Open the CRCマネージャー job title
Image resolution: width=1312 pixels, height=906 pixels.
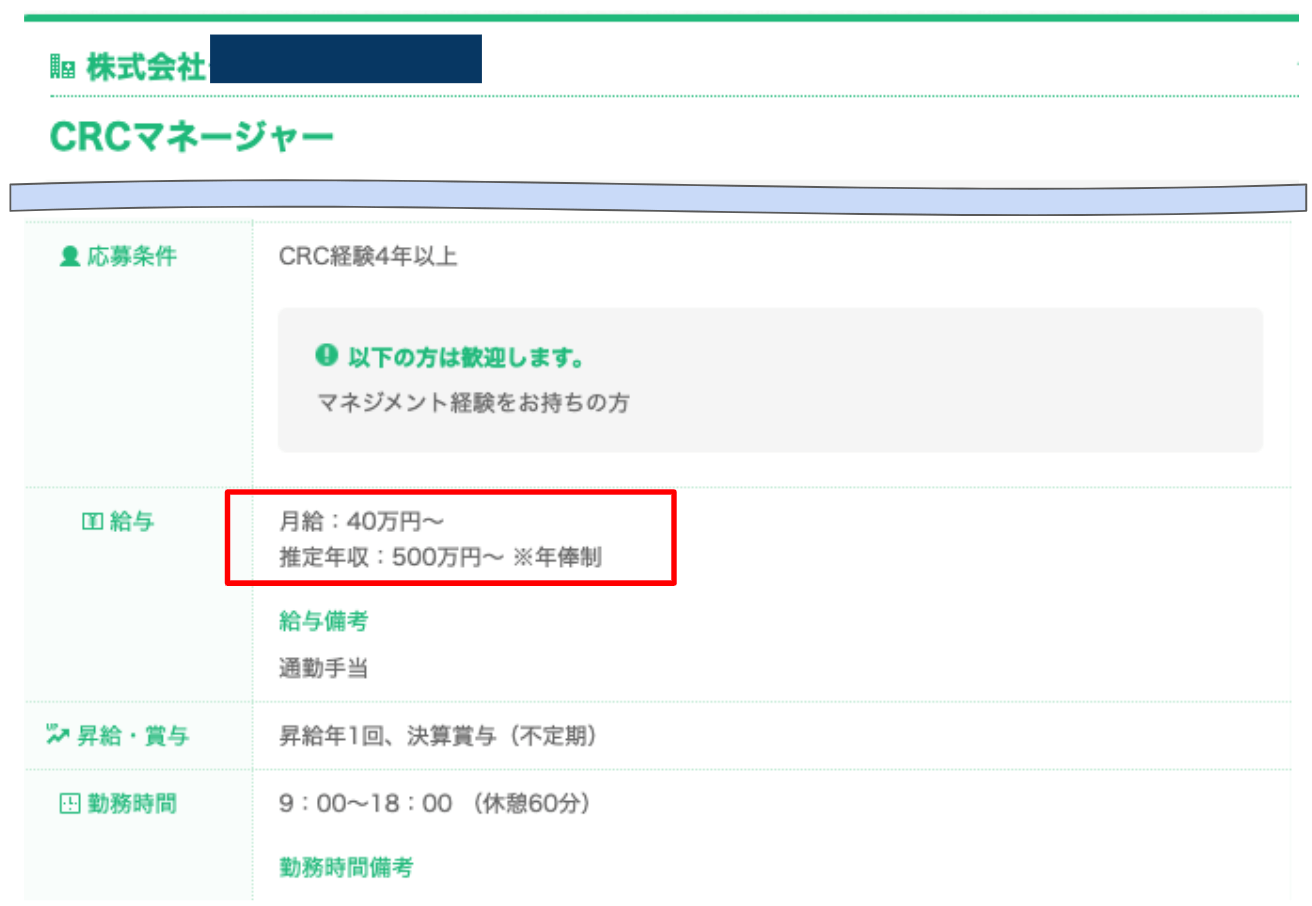click(x=191, y=139)
